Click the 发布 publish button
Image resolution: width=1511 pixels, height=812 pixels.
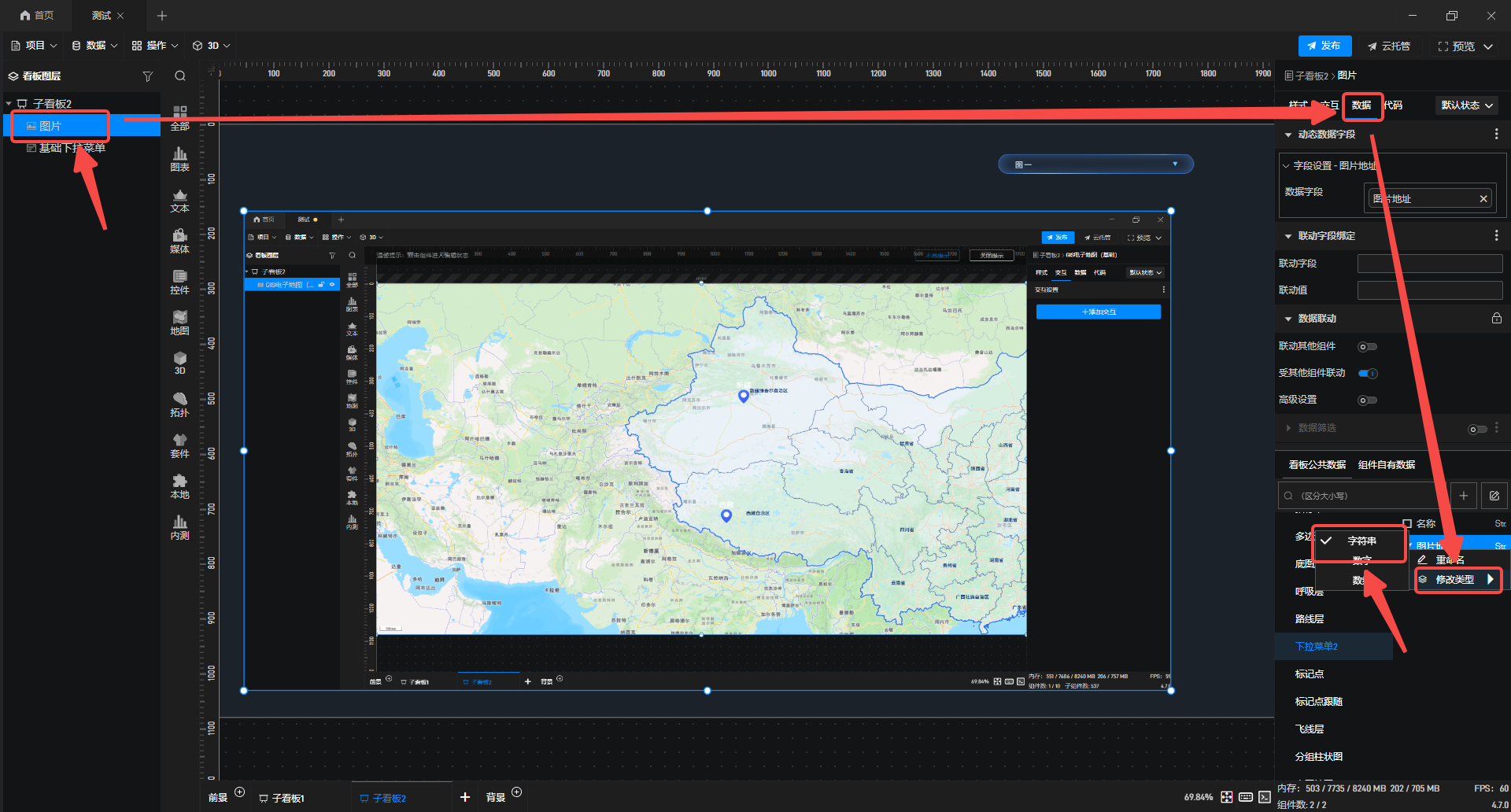point(1324,46)
